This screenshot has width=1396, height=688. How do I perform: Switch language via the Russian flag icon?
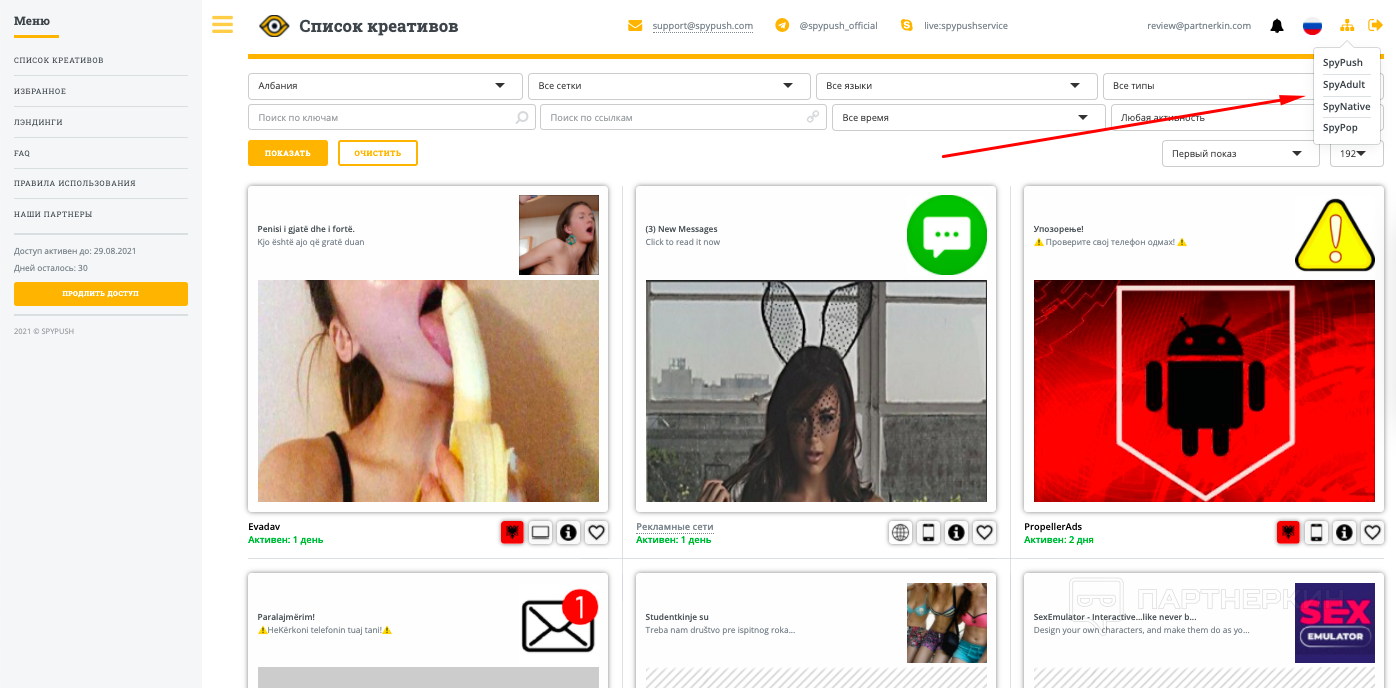click(1312, 26)
